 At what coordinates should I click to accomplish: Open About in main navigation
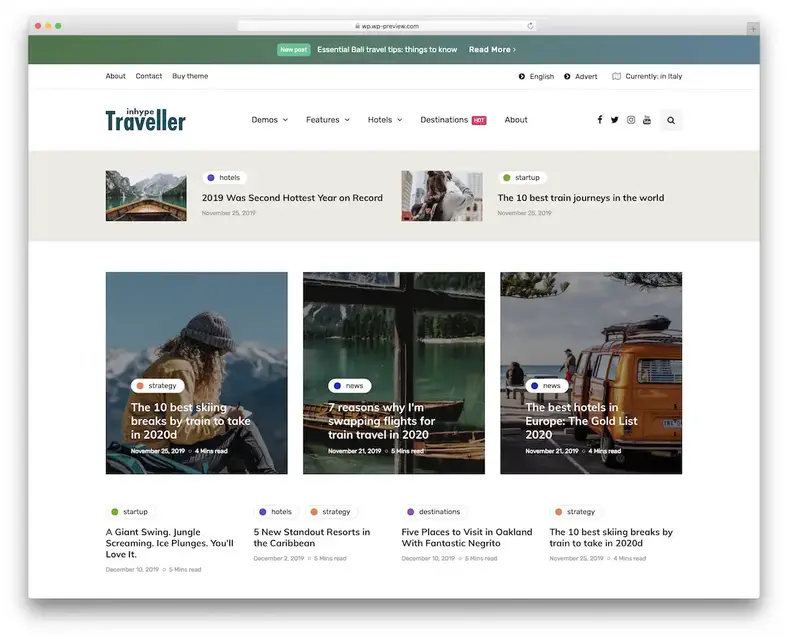[516, 120]
